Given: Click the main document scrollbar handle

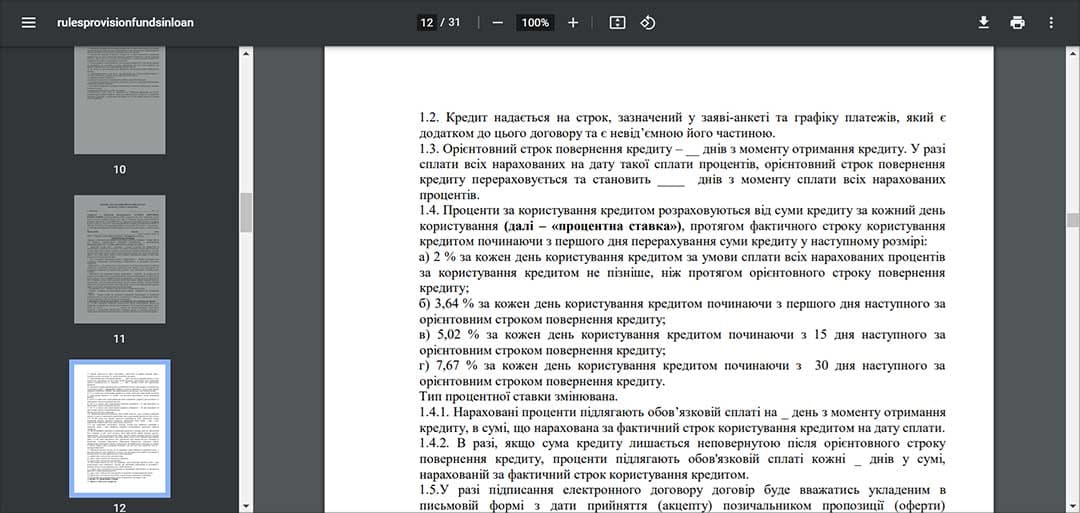Looking at the screenshot, I should pyautogui.click(x=1073, y=220).
